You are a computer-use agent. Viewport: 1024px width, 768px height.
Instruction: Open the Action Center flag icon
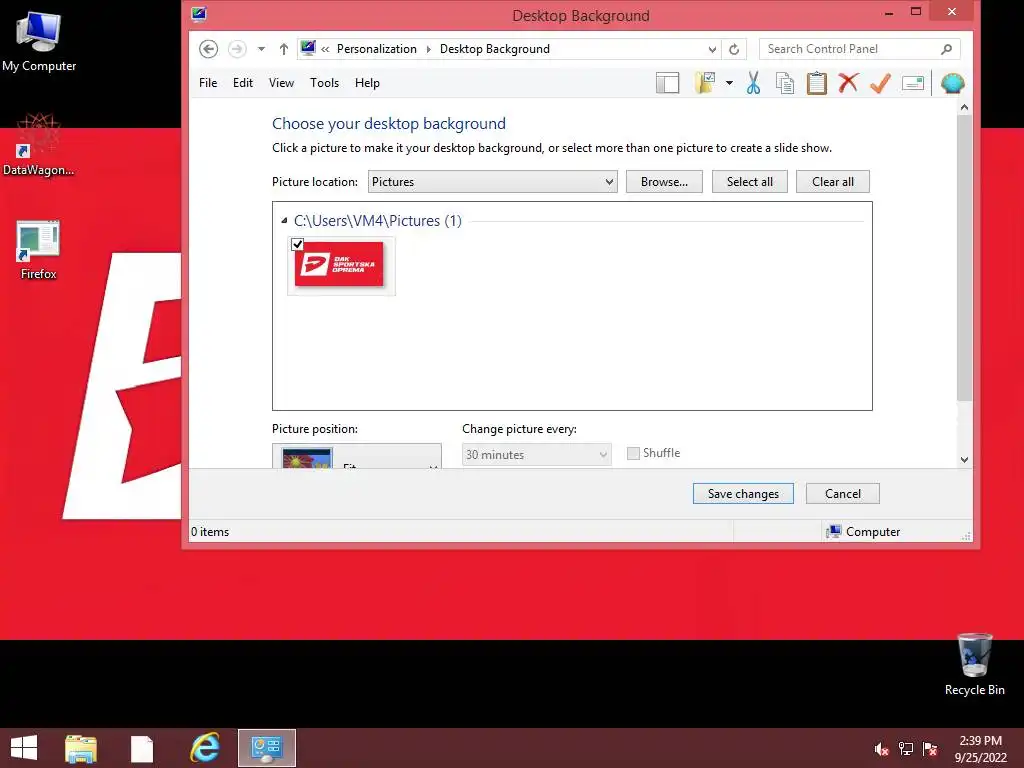point(930,749)
